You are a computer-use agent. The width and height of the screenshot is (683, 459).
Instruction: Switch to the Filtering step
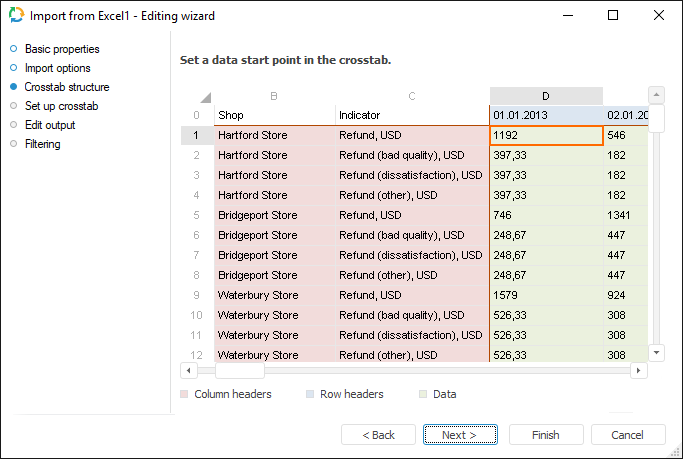(42, 144)
